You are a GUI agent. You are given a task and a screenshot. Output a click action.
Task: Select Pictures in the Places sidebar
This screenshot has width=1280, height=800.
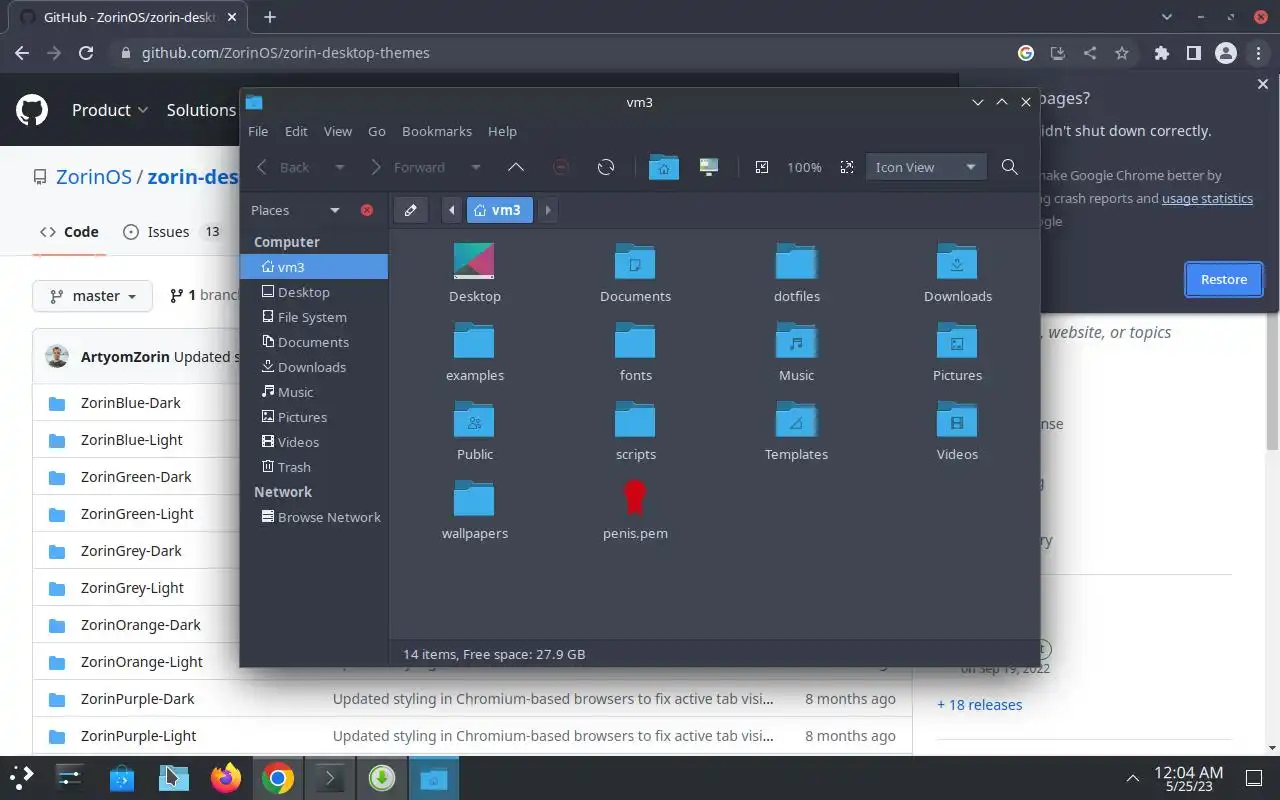point(314,417)
